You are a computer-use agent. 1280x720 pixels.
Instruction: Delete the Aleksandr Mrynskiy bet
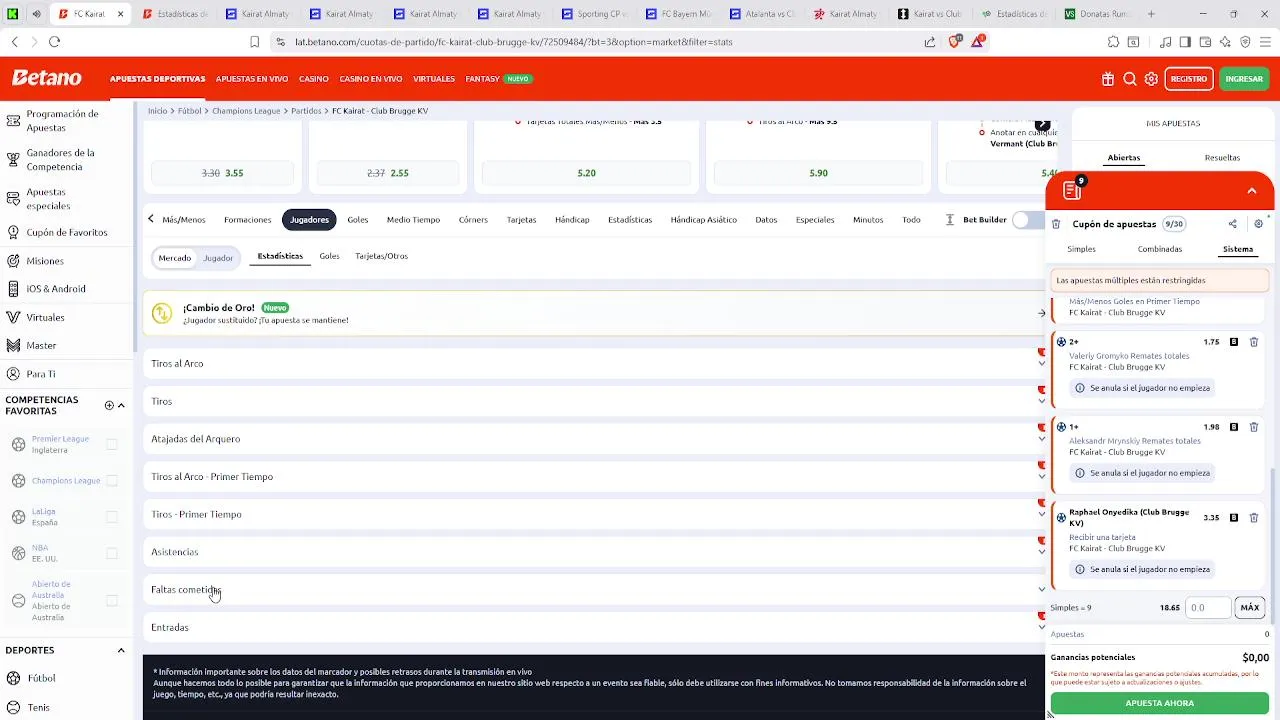[1253, 427]
